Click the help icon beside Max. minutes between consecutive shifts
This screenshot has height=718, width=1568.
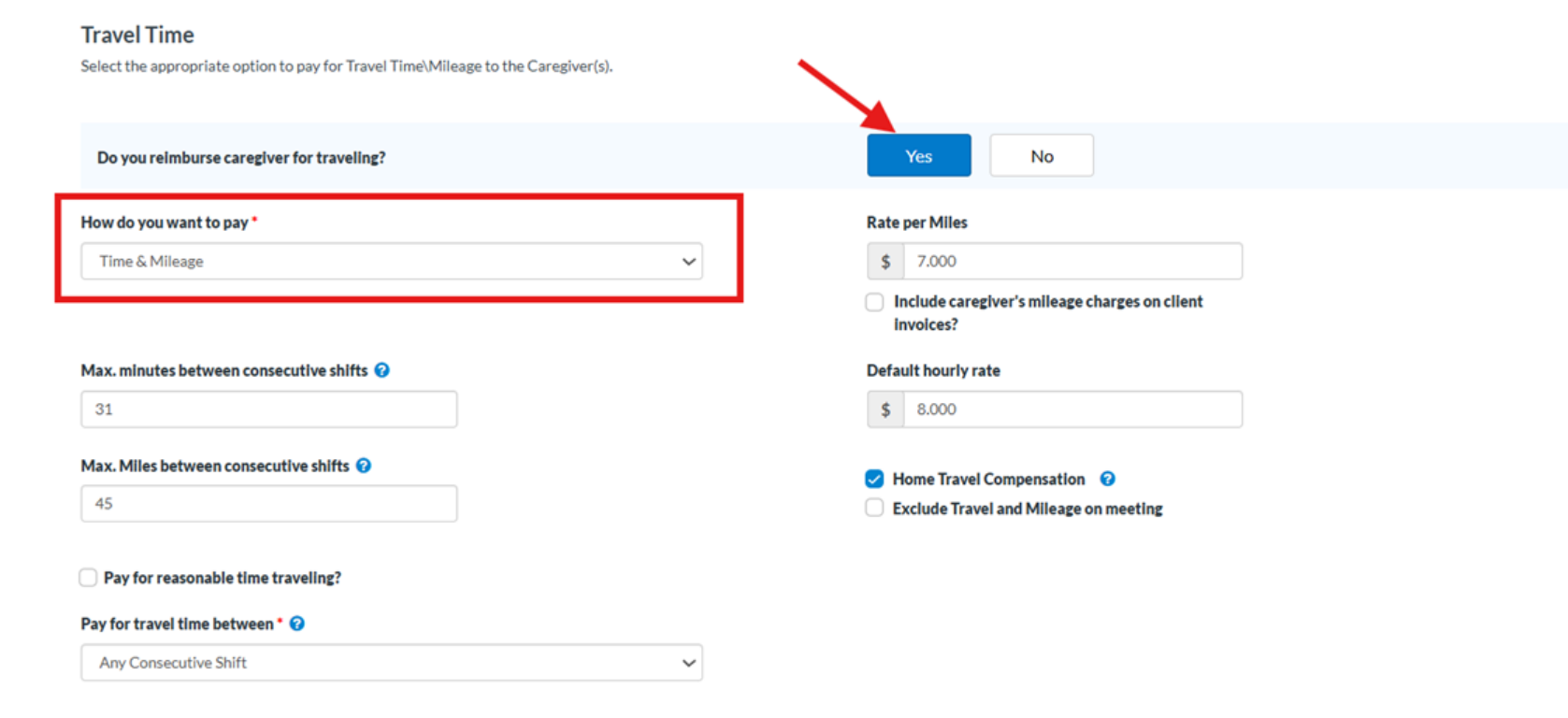click(381, 370)
